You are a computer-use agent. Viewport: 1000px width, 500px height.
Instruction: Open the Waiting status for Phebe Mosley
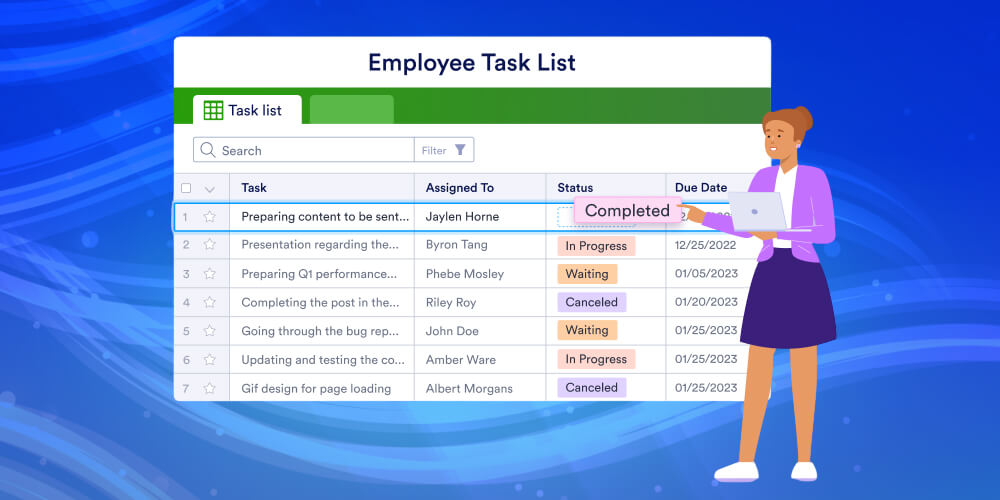coord(586,274)
